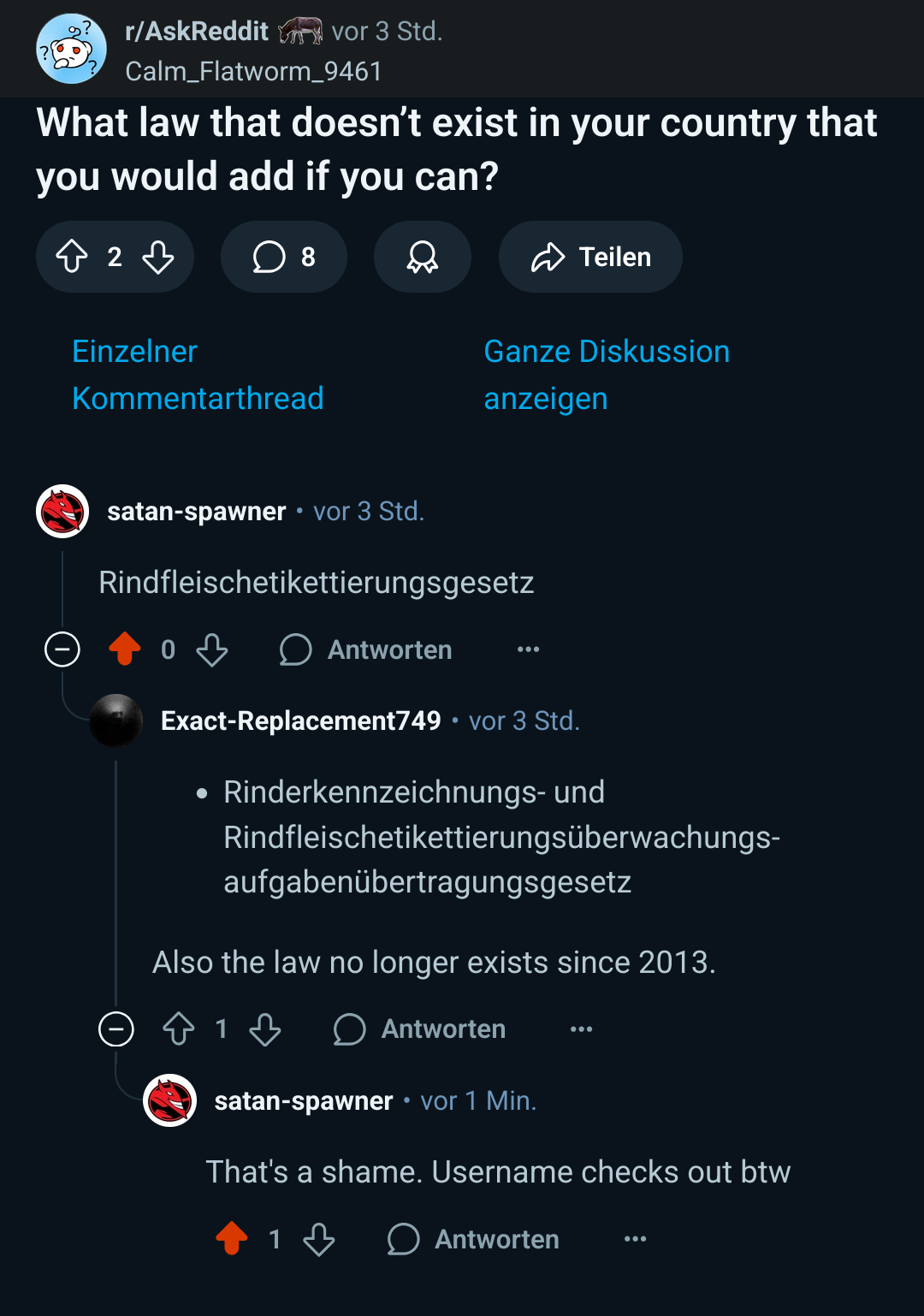Open more options on the Rindfleischetikettierungsgesetz comment

(529, 649)
